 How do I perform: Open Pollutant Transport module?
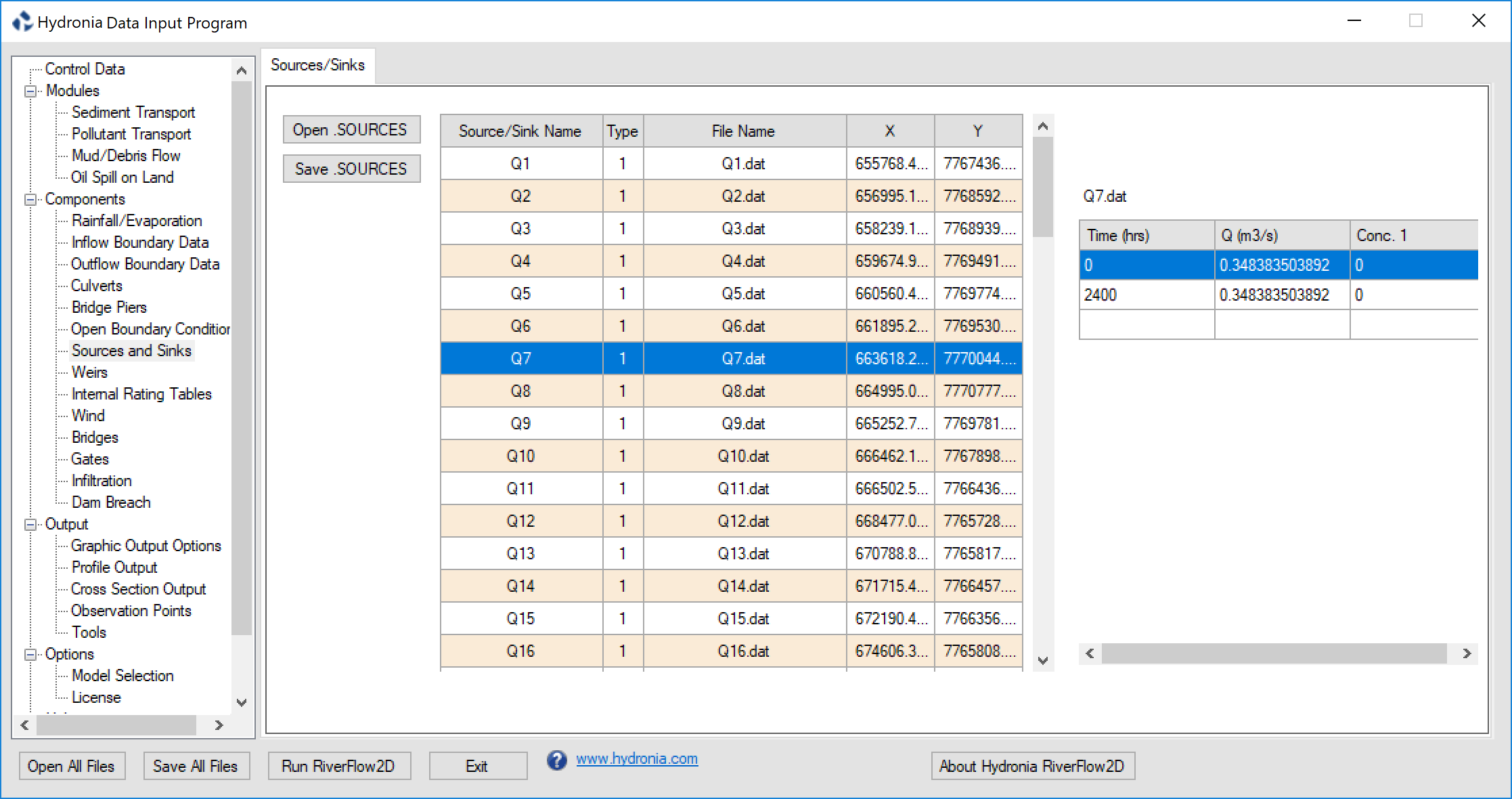coord(131,134)
